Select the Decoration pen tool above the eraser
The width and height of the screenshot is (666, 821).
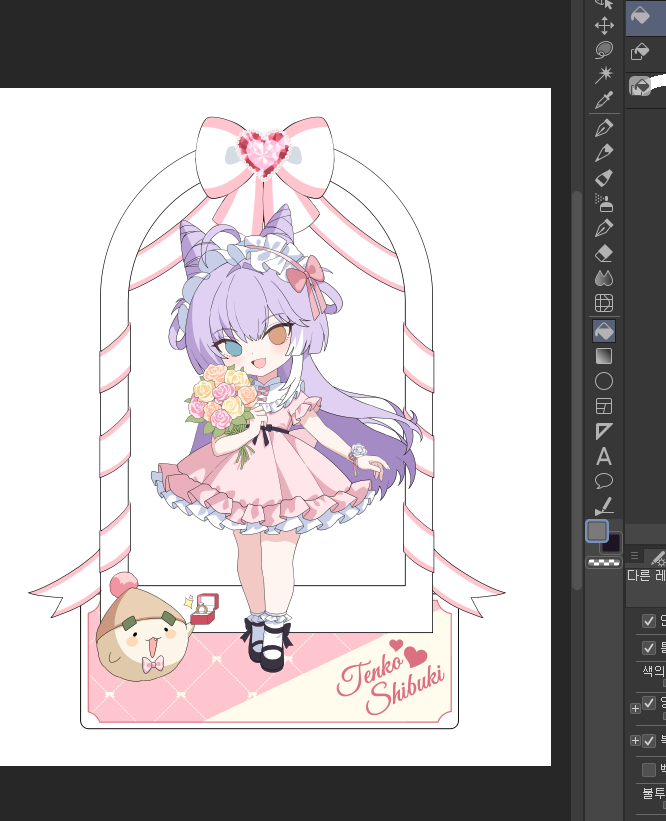click(604, 228)
